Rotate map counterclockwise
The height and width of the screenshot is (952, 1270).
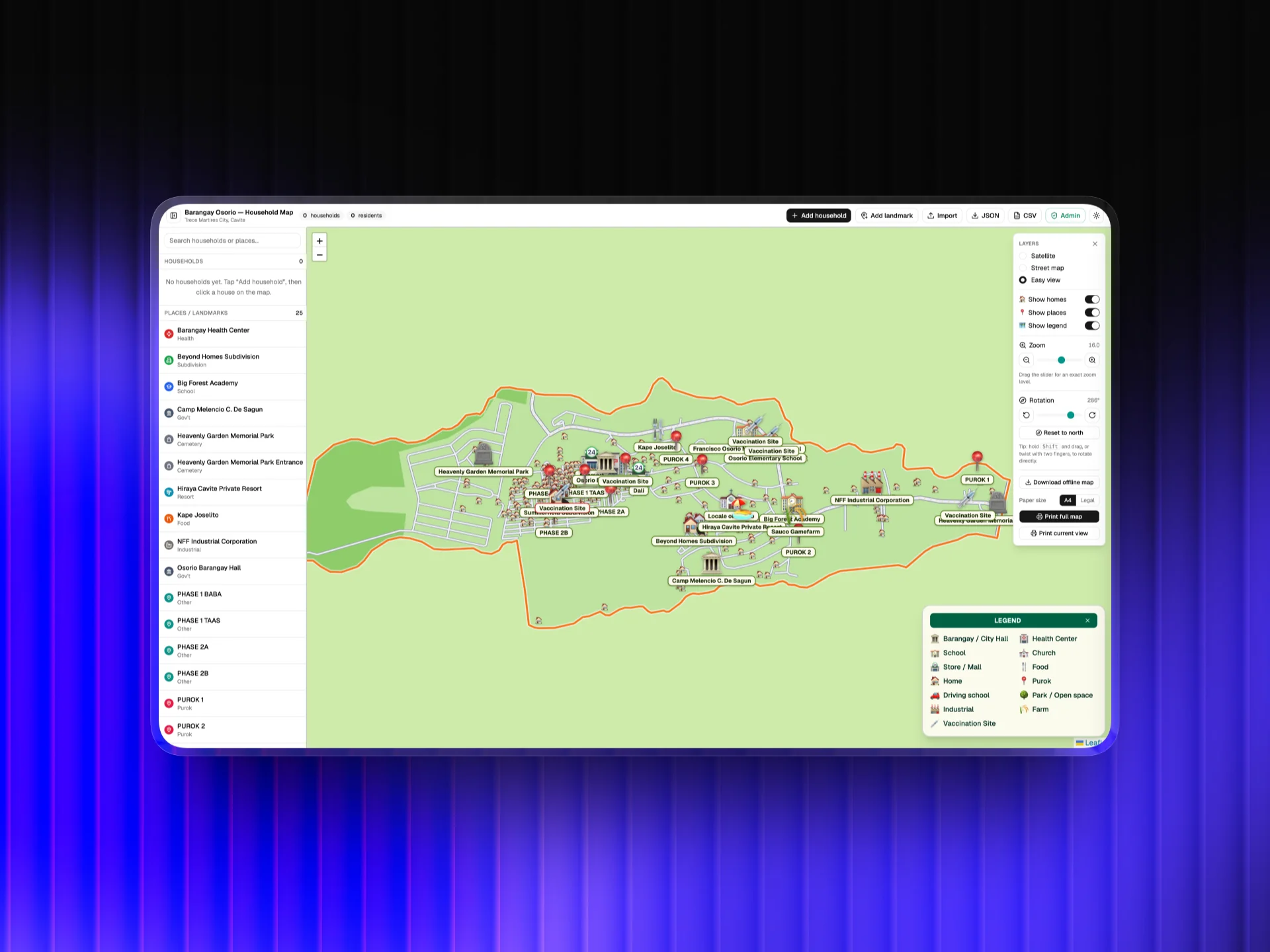1027,415
